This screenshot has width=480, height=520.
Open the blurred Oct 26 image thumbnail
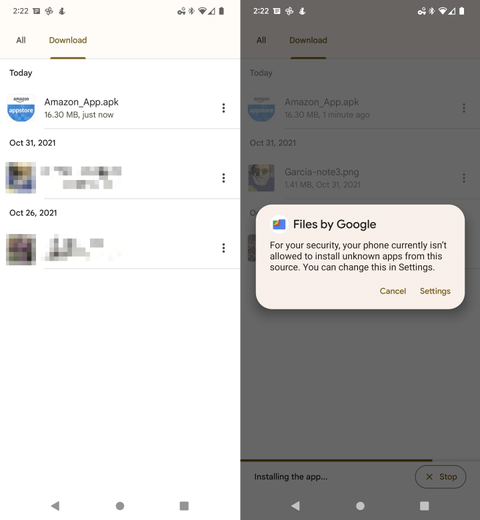click(x=21, y=249)
